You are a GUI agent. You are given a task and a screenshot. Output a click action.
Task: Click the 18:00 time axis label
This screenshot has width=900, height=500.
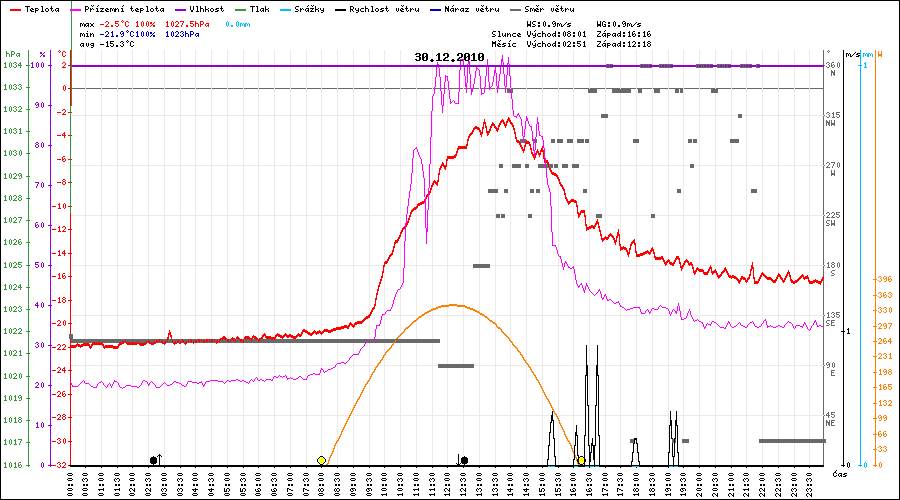[x=637, y=484]
